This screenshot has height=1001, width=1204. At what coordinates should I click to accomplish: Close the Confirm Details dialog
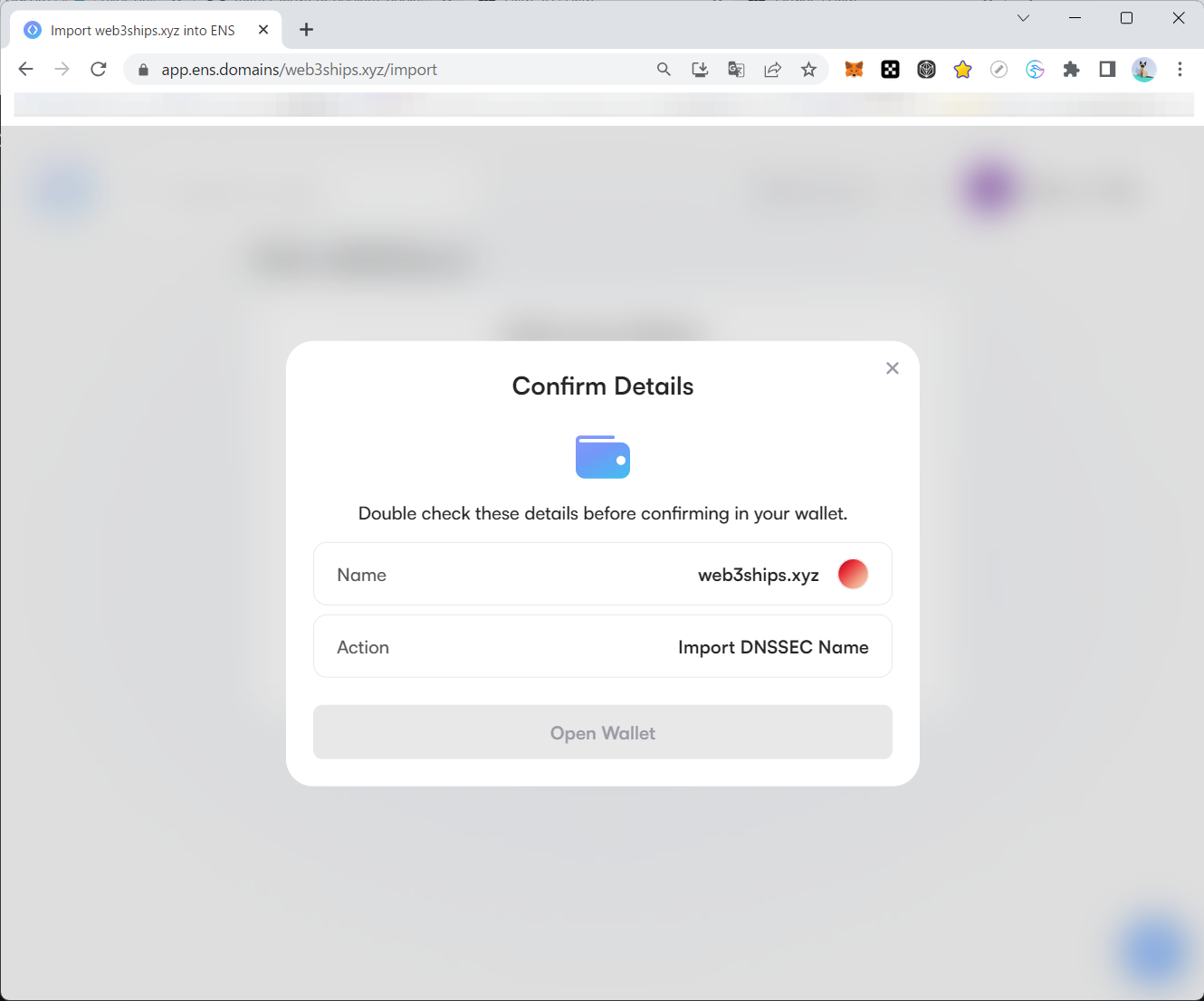[893, 368]
